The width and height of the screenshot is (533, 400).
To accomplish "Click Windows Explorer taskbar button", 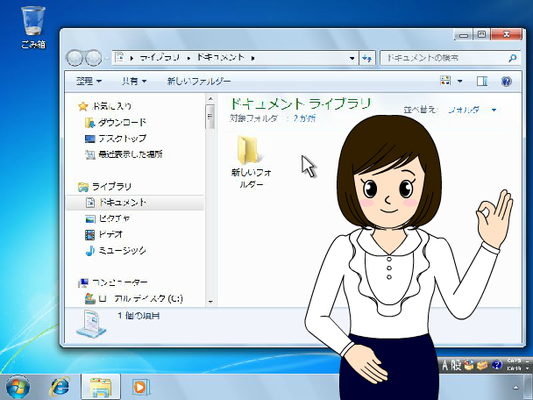I will click(101, 387).
